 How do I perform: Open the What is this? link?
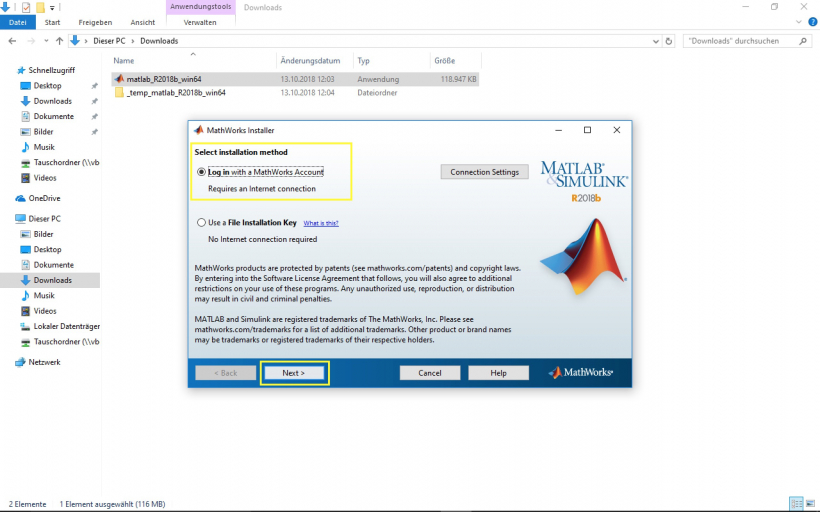tap(321, 223)
